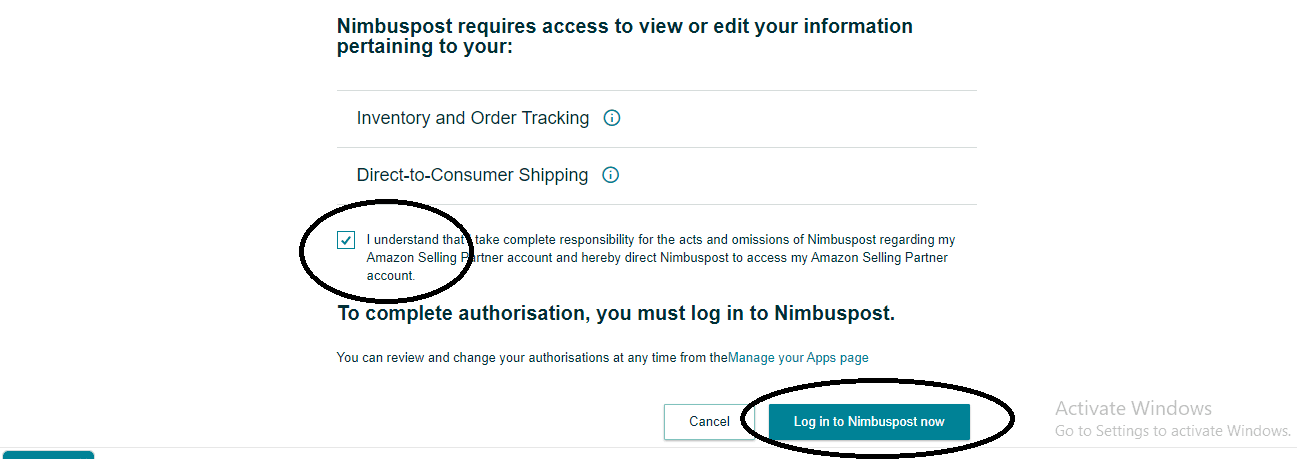Click Log in to Nimbuspost now

click(869, 422)
